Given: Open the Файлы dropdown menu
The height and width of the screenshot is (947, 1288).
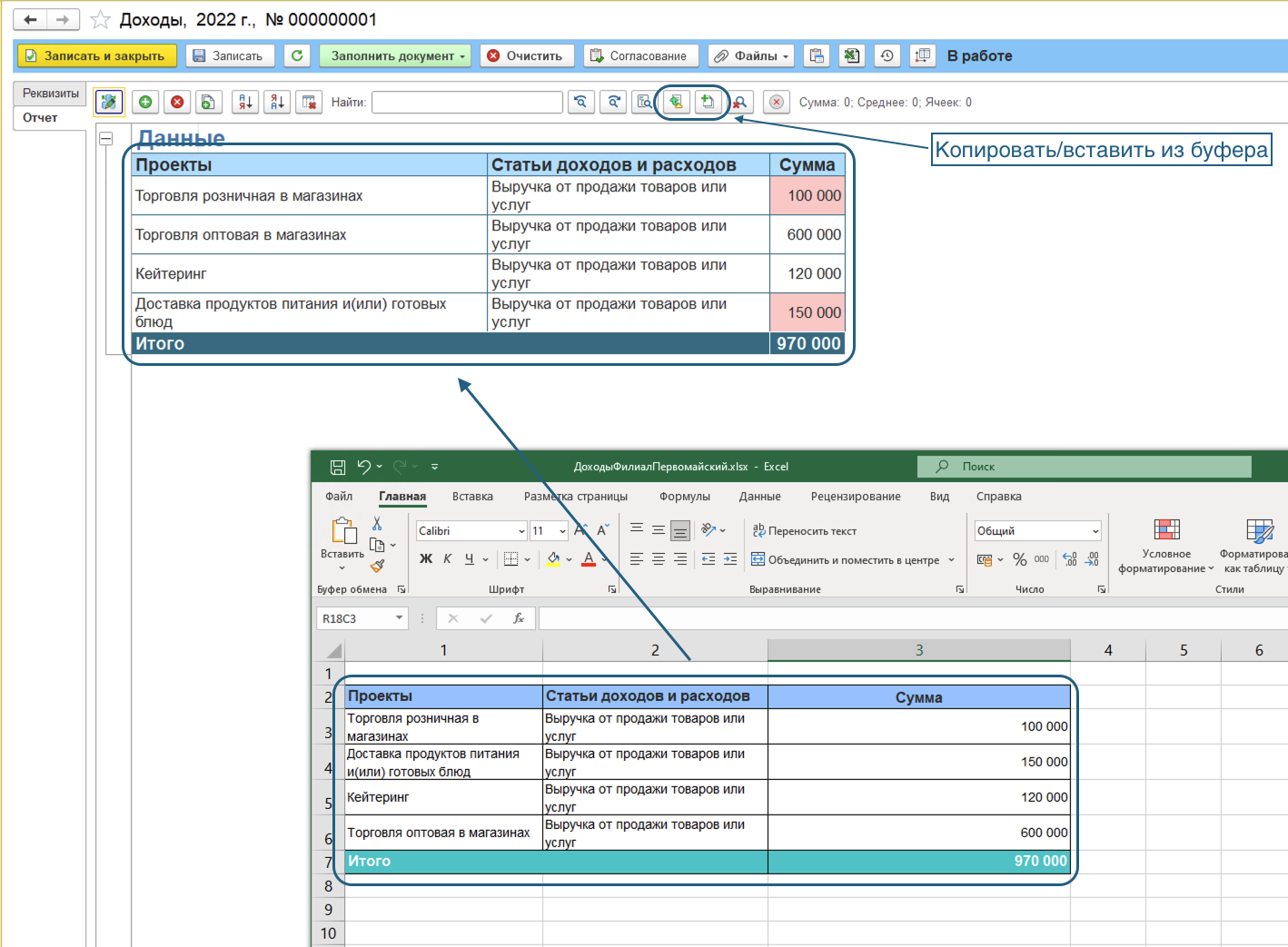Looking at the screenshot, I should pos(751,55).
